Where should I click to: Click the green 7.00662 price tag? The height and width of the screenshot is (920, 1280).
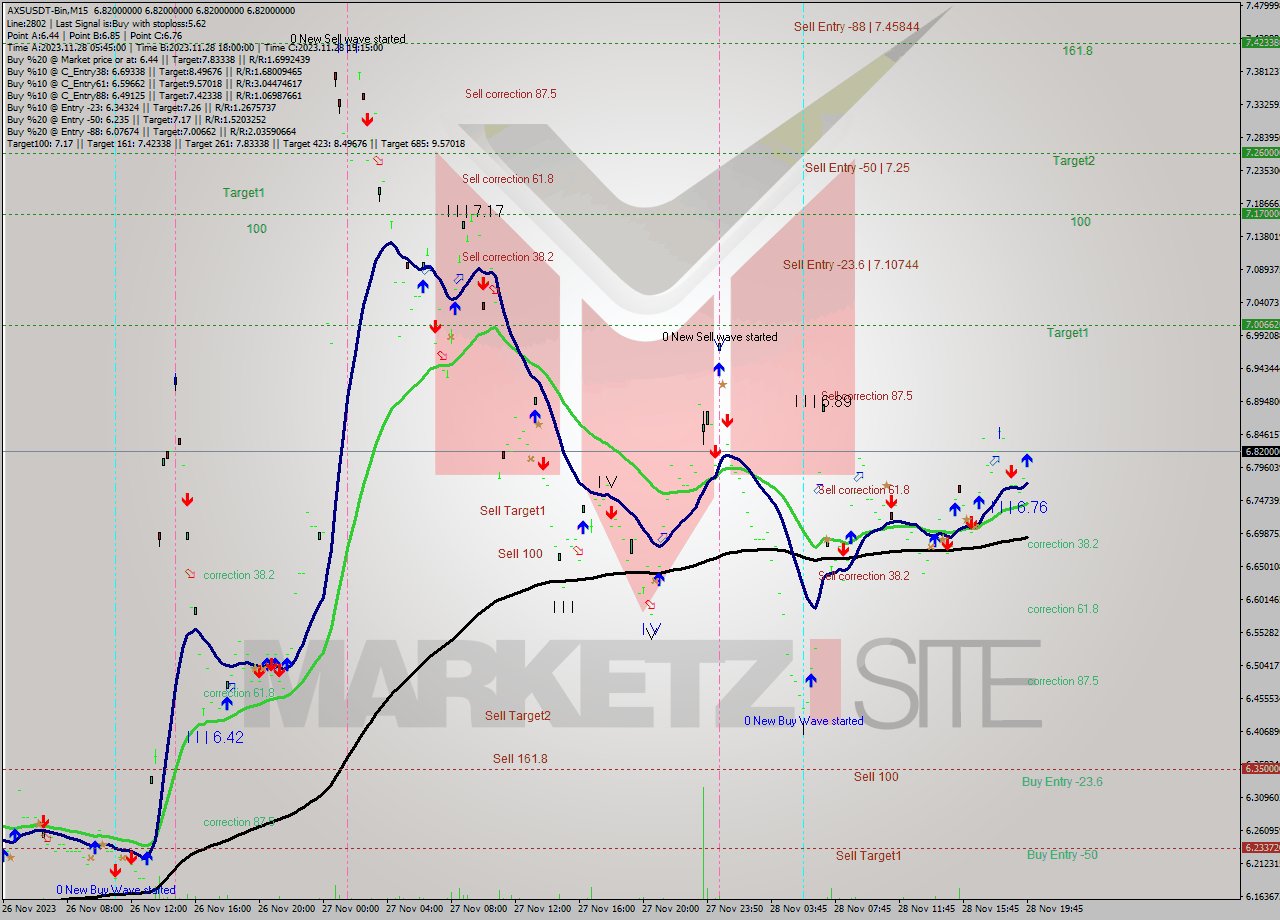(1260, 324)
